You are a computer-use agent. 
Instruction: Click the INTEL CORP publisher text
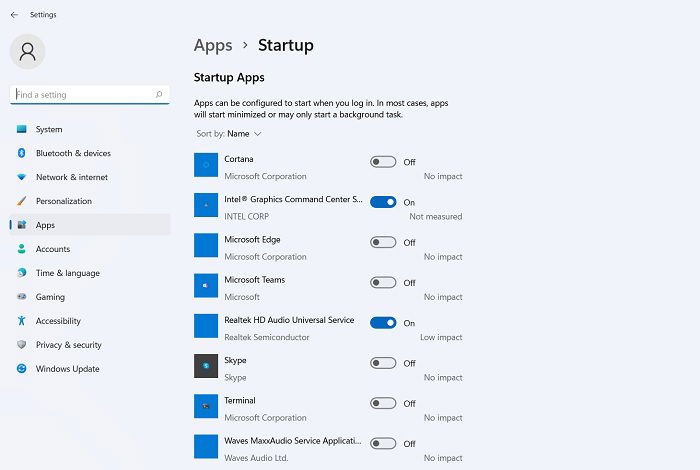click(x=246, y=216)
